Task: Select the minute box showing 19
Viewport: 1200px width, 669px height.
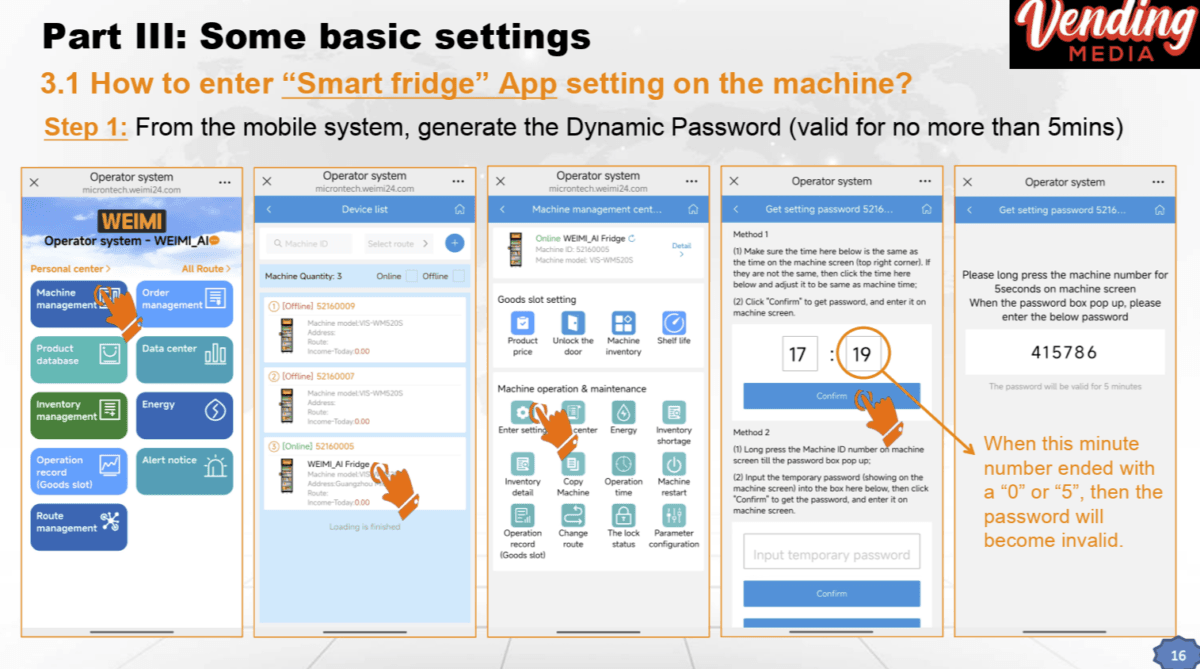Action: [861, 354]
